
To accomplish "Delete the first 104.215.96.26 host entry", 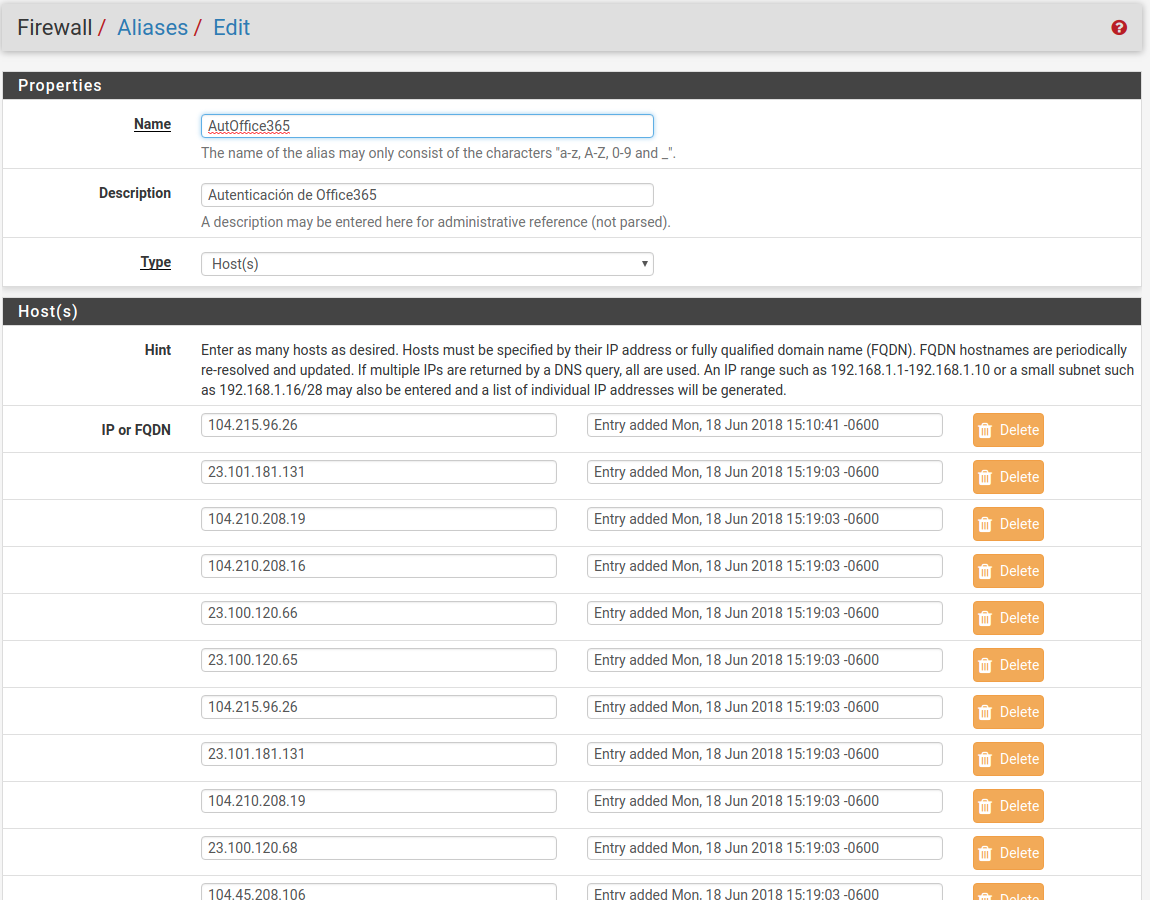I will pyautogui.click(x=1008, y=430).
